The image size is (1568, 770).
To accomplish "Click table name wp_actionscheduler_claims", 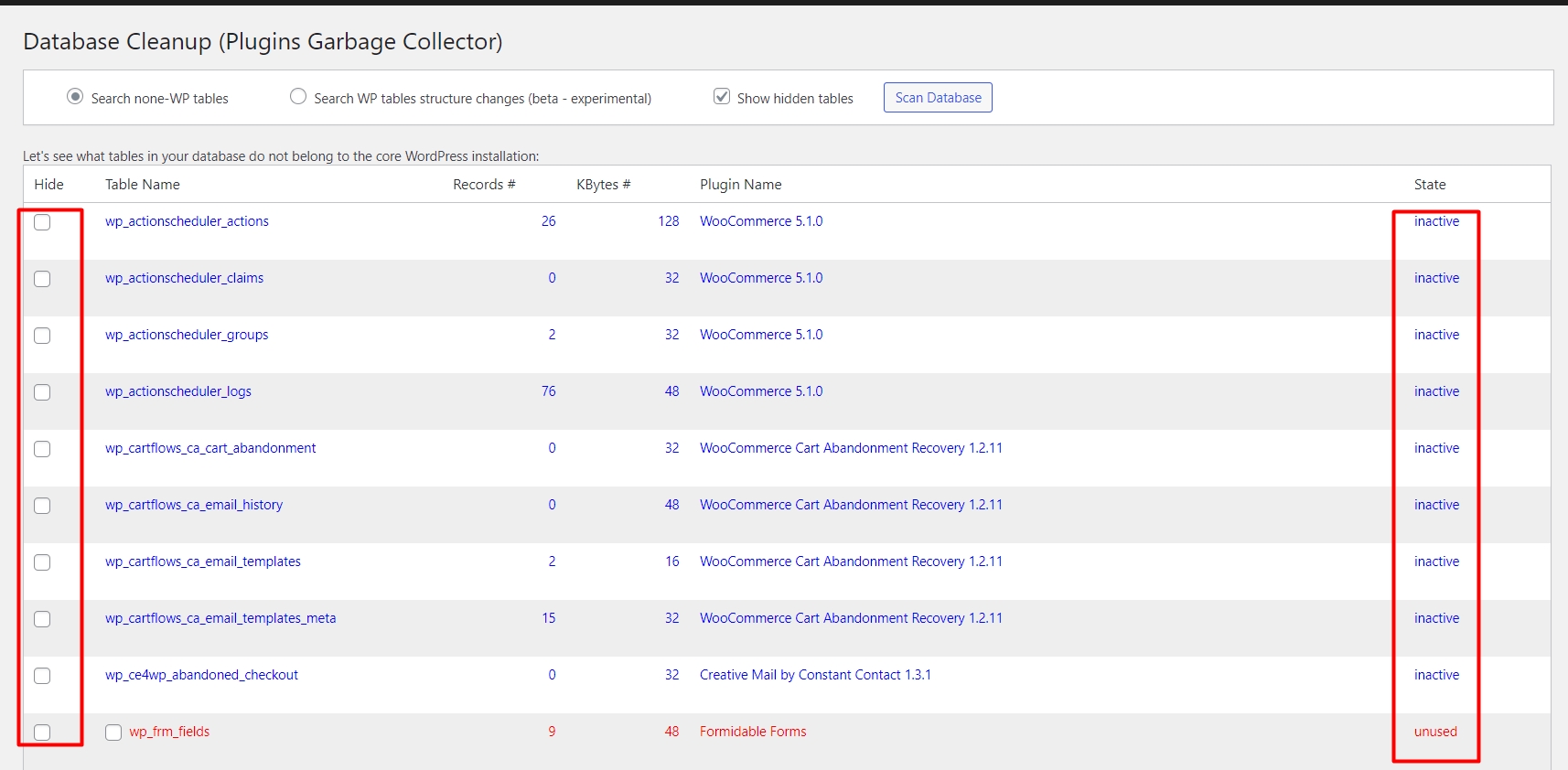I will (184, 278).
